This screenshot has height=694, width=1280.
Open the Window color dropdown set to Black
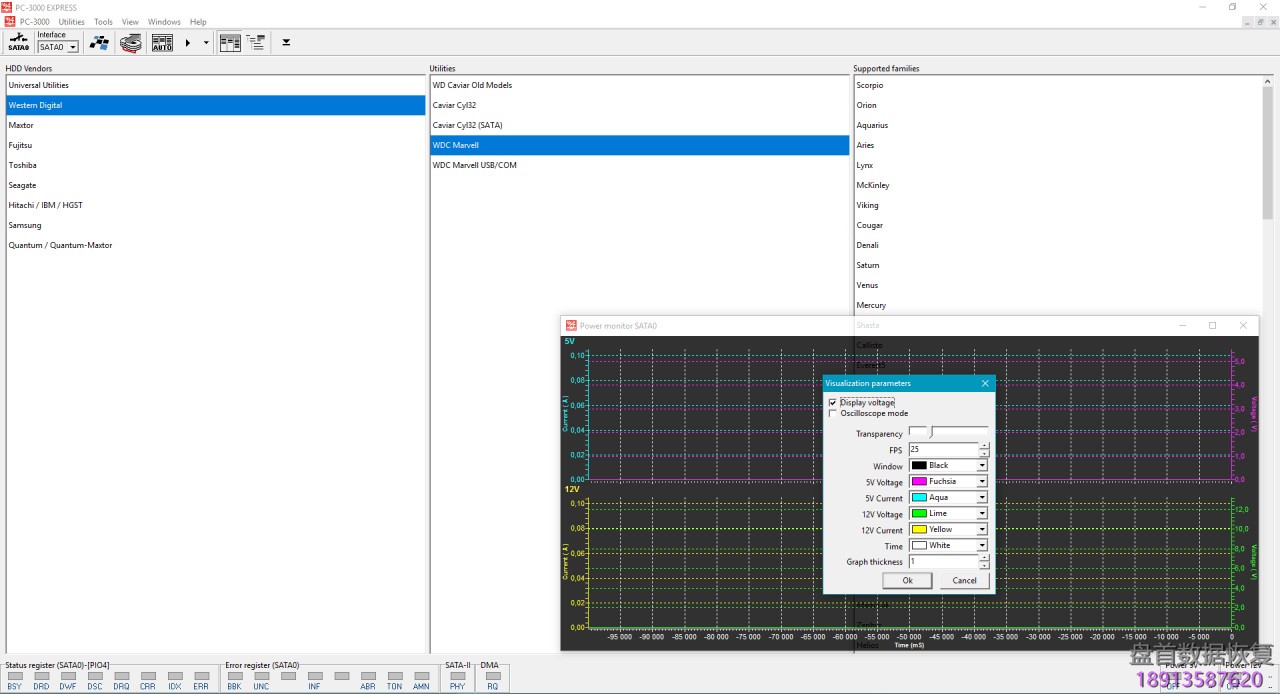pyautogui.click(x=981, y=465)
